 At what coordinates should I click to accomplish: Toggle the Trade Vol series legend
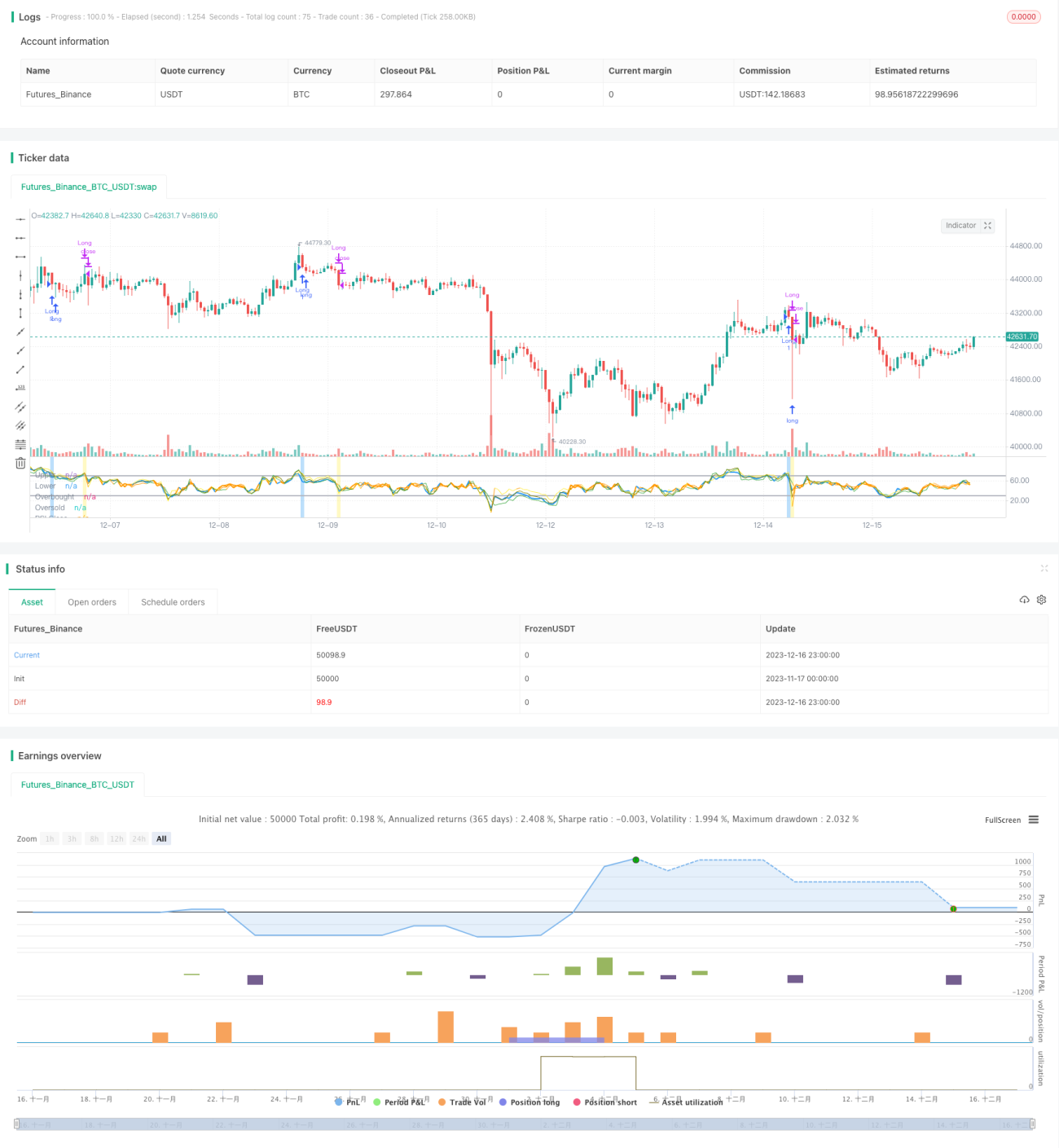coord(462,1102)
